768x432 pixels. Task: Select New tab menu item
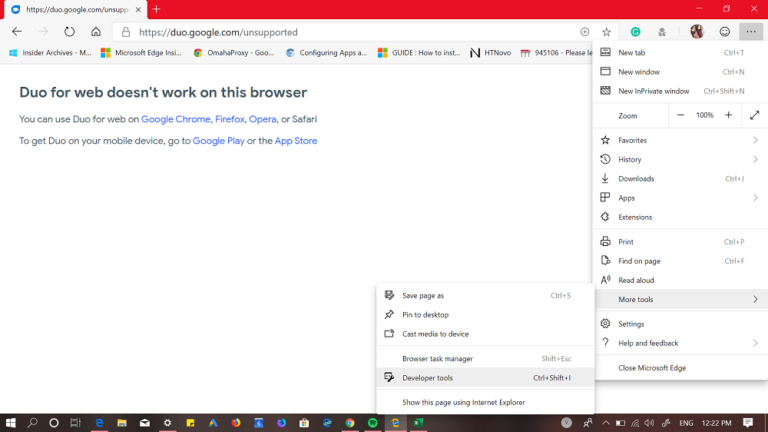tap(680, 52)
